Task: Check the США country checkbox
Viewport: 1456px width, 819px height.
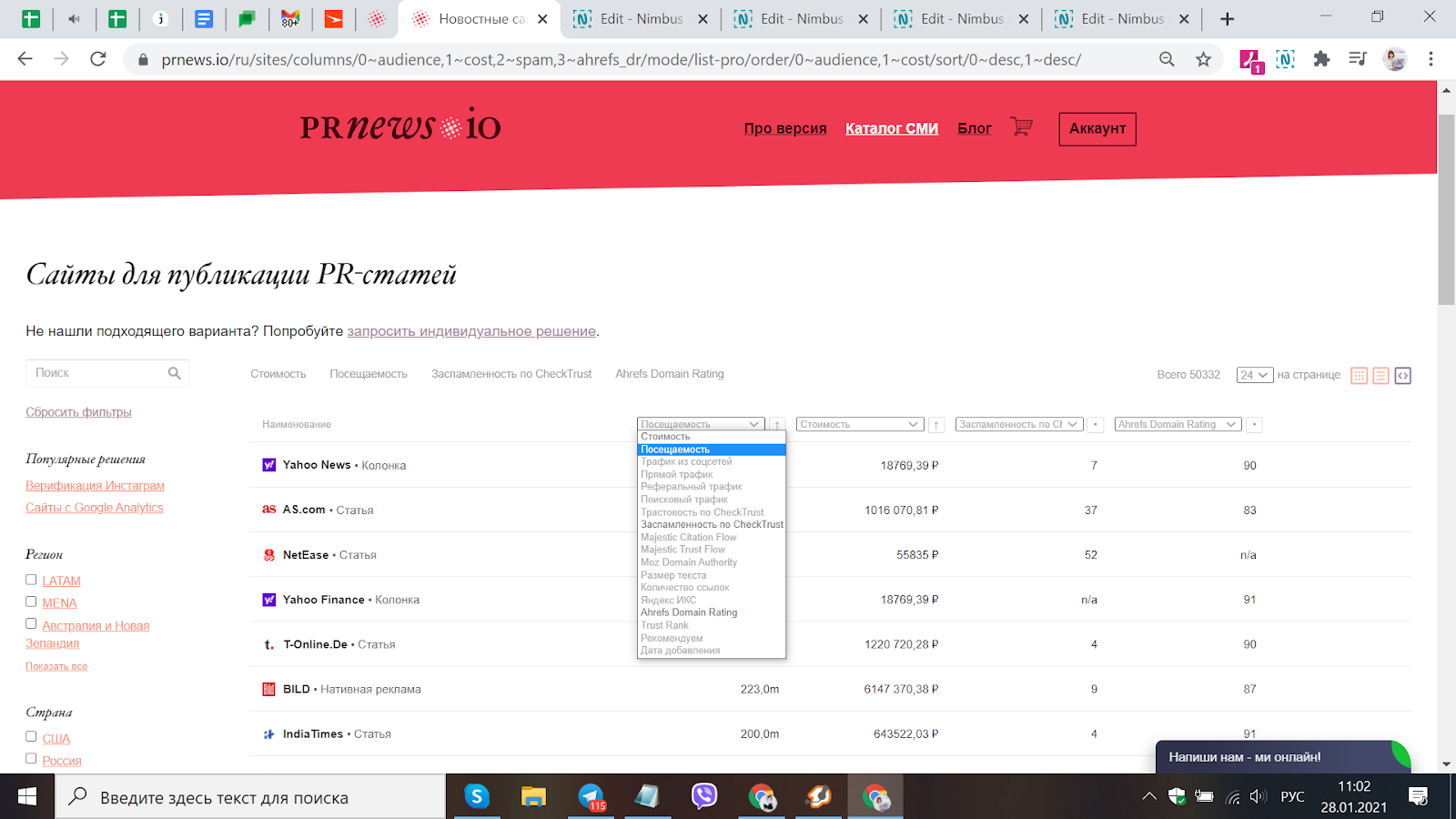Action: click(31, 737)
